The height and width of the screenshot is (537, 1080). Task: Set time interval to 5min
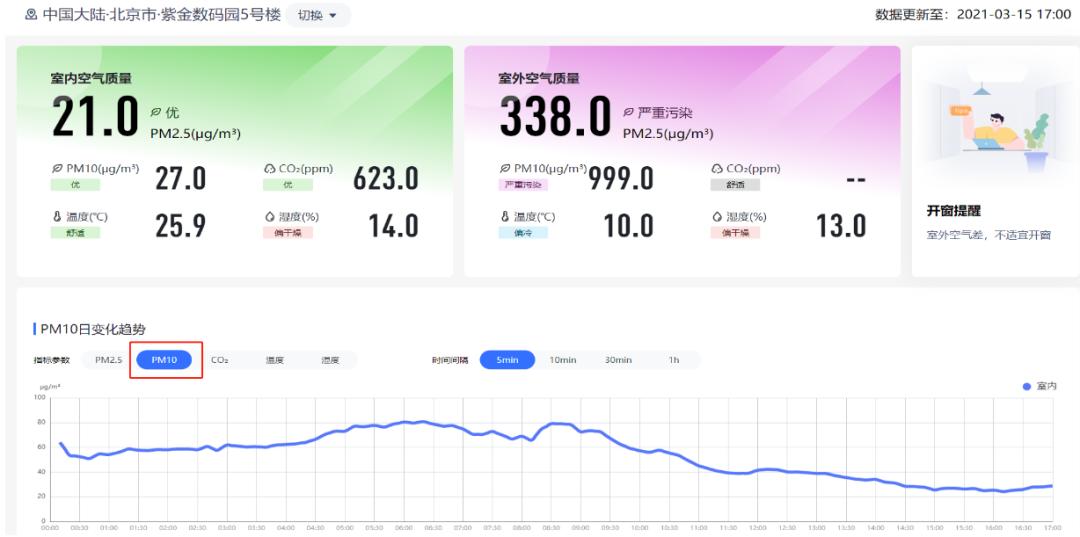pyautogui.click(x=507, y=360)
